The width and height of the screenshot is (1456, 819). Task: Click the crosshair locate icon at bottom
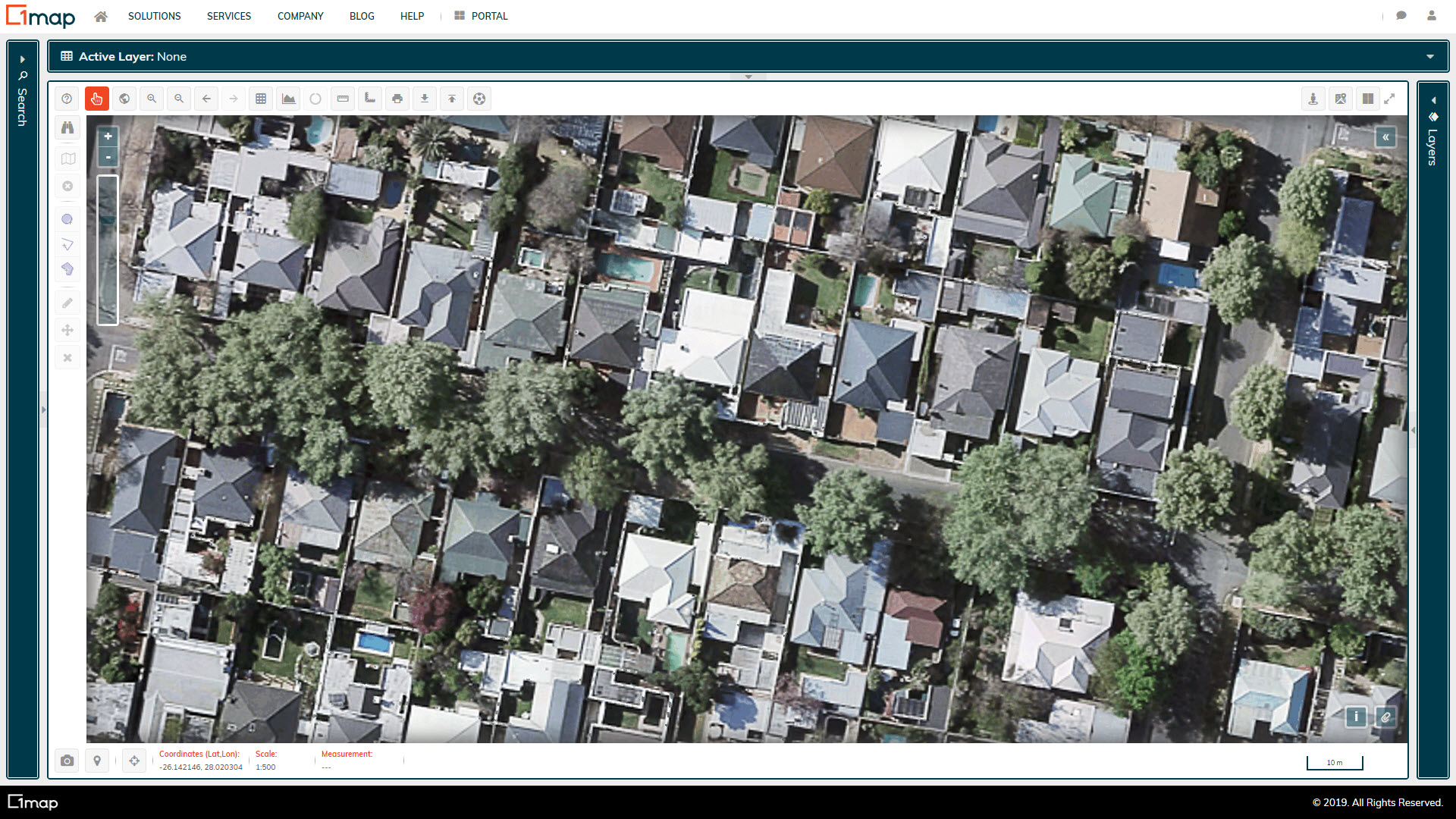[x=134, y=761]
